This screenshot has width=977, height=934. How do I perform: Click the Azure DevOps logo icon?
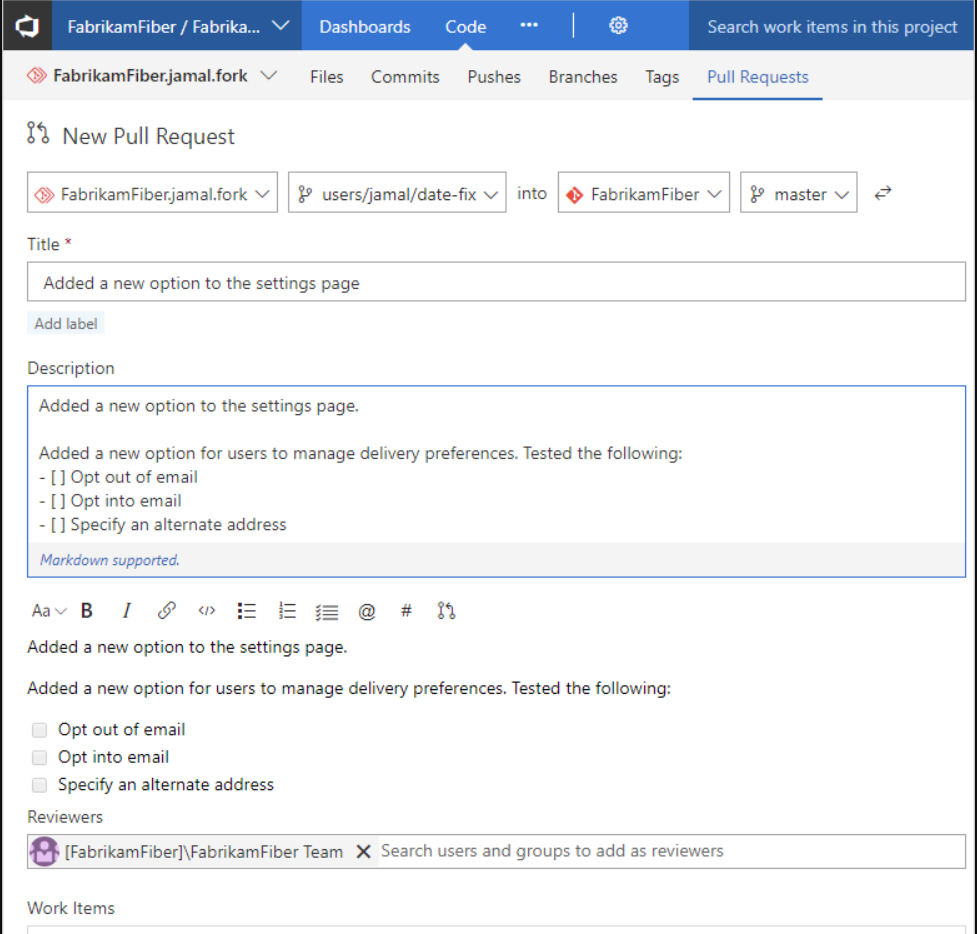27,26
